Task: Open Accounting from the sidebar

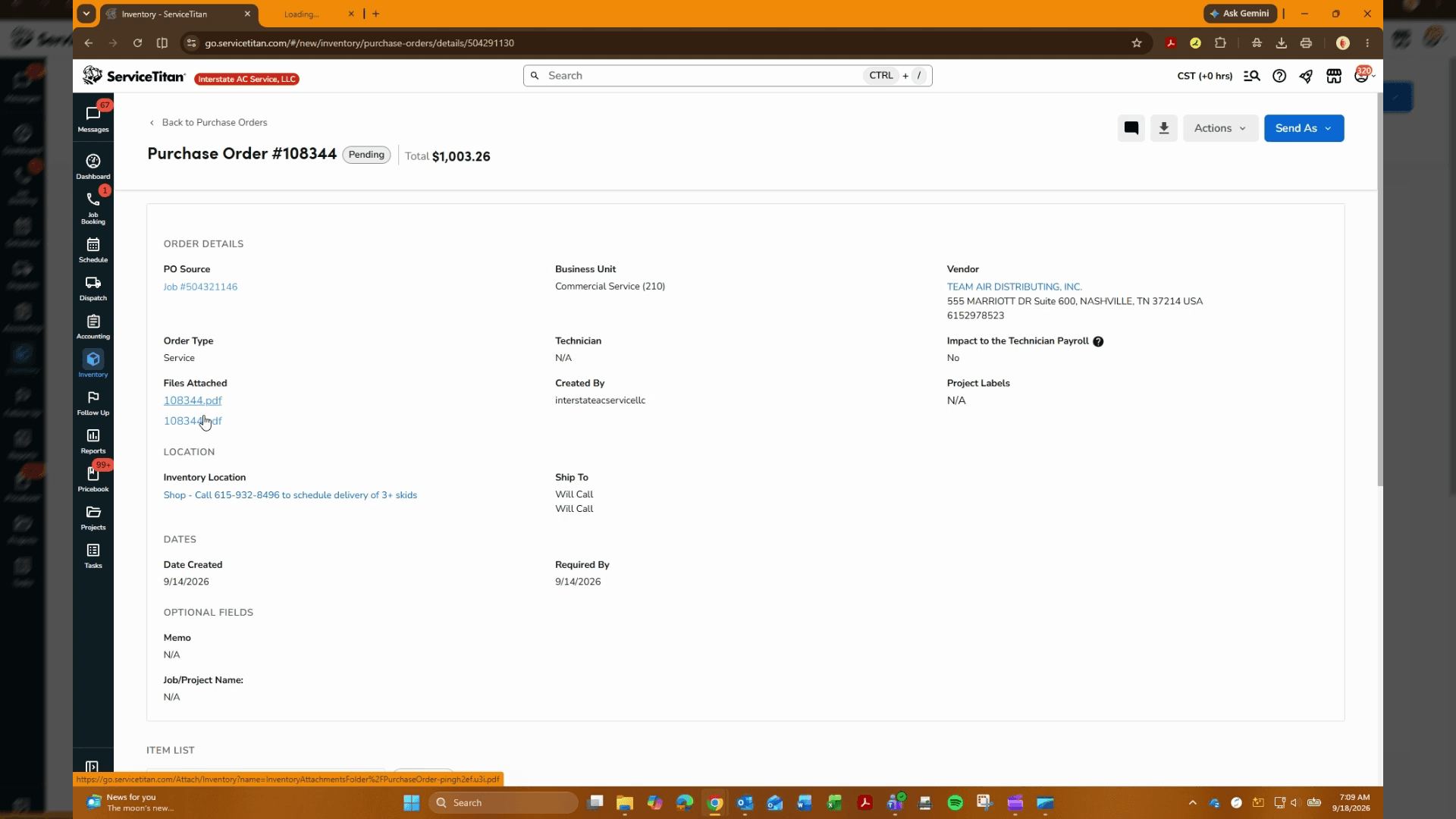Action: (93, 327)
